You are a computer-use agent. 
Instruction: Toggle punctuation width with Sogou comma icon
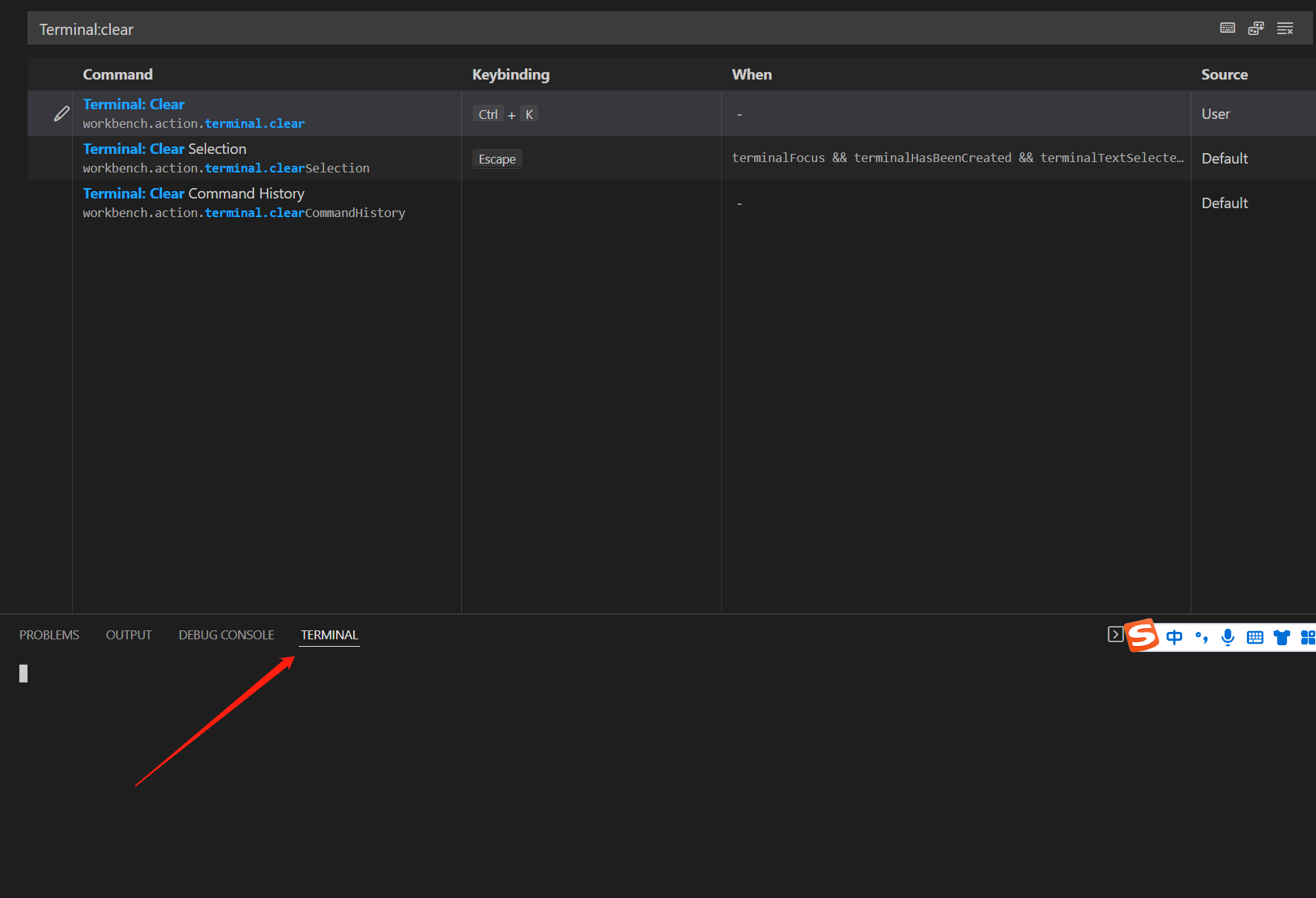click(x=1202, y=637)
